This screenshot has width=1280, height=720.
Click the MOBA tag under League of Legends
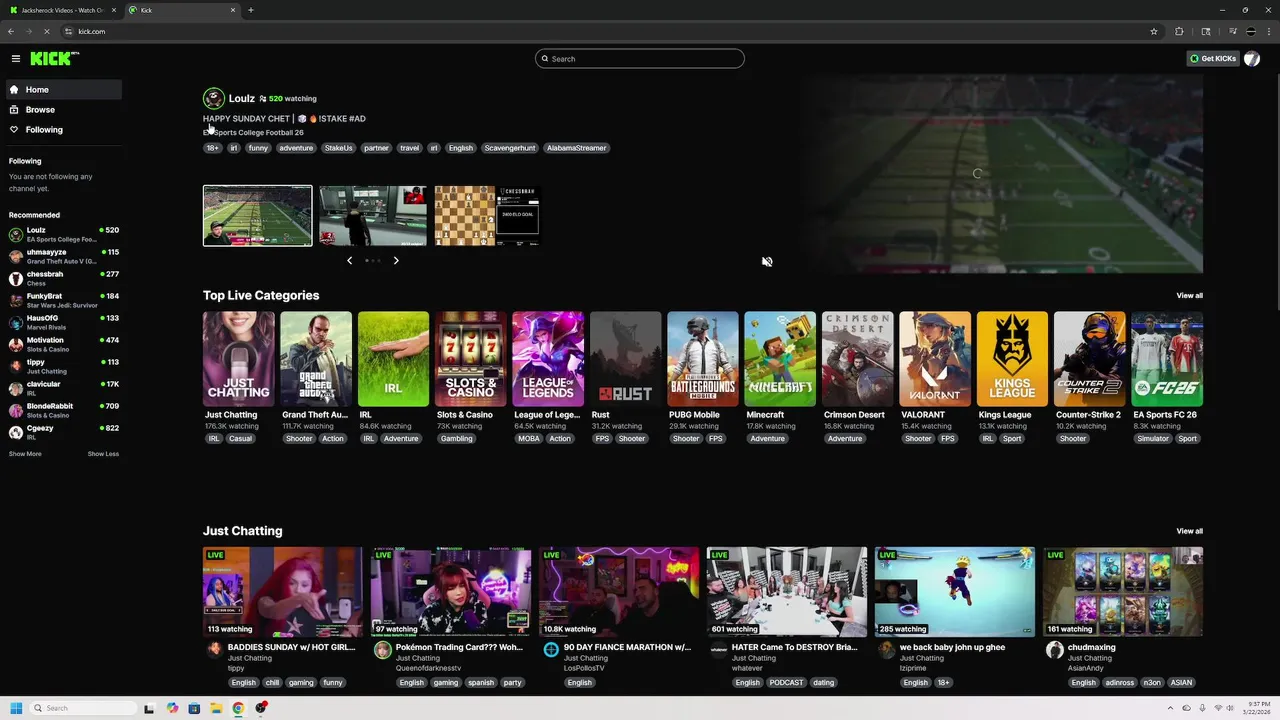tap(528, 439)
